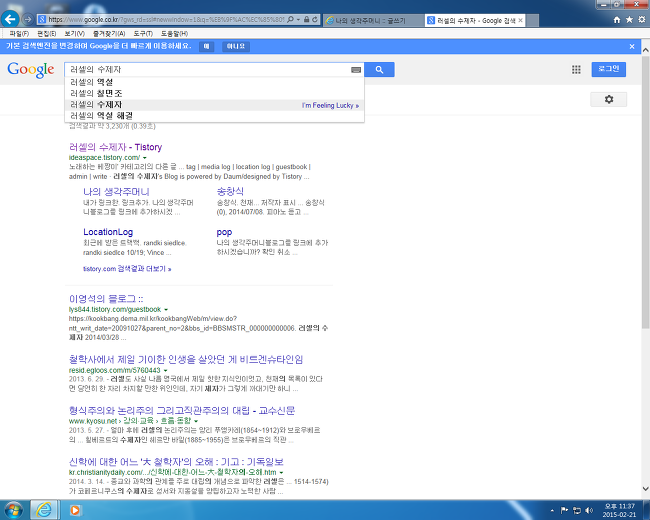Dismiss the blue notification bar with X
The width and height of the screenshot is (650, 520).
pos(632,46)
